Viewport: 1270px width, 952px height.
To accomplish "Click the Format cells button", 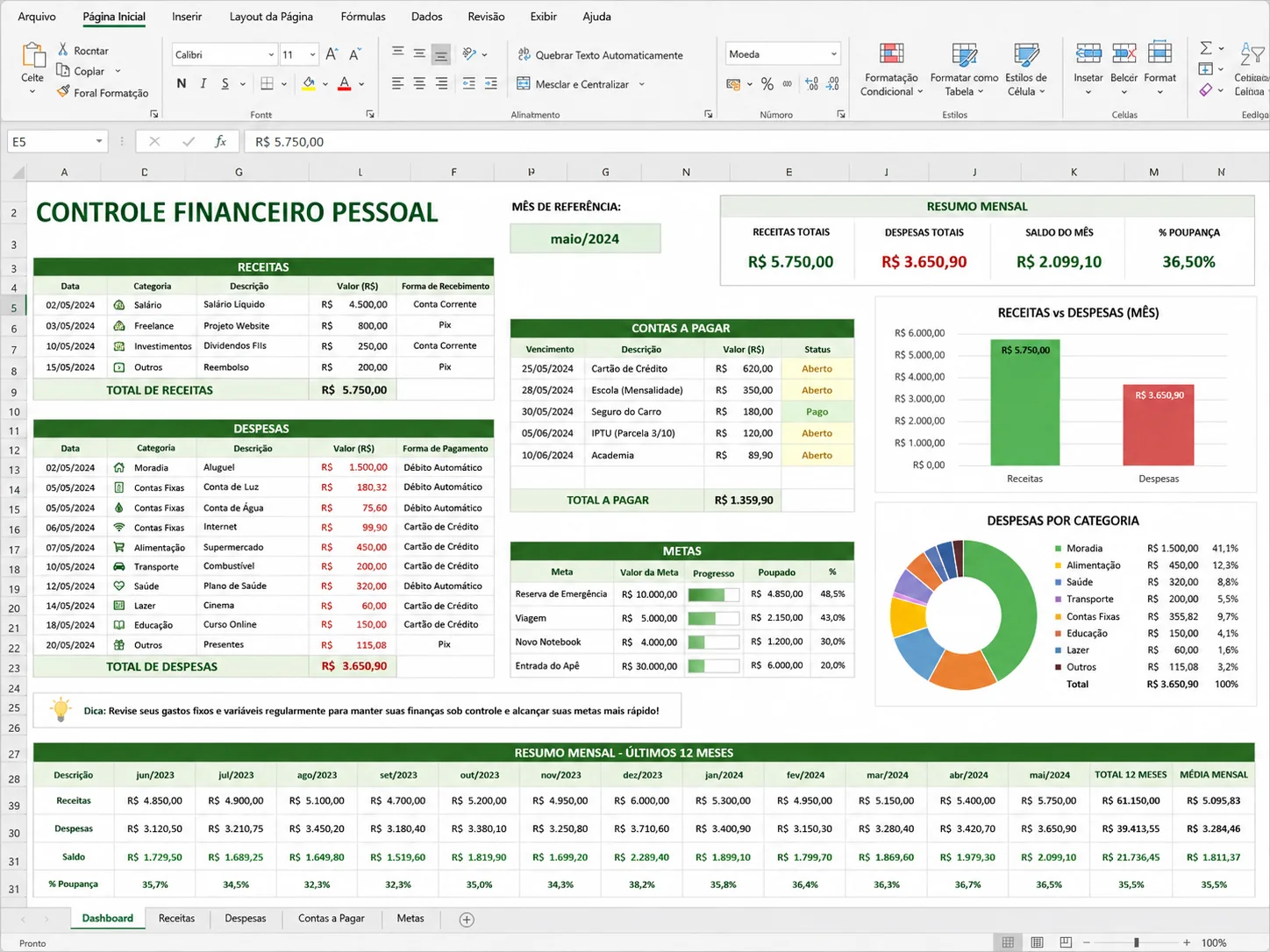I will (x=1159, y=68).
